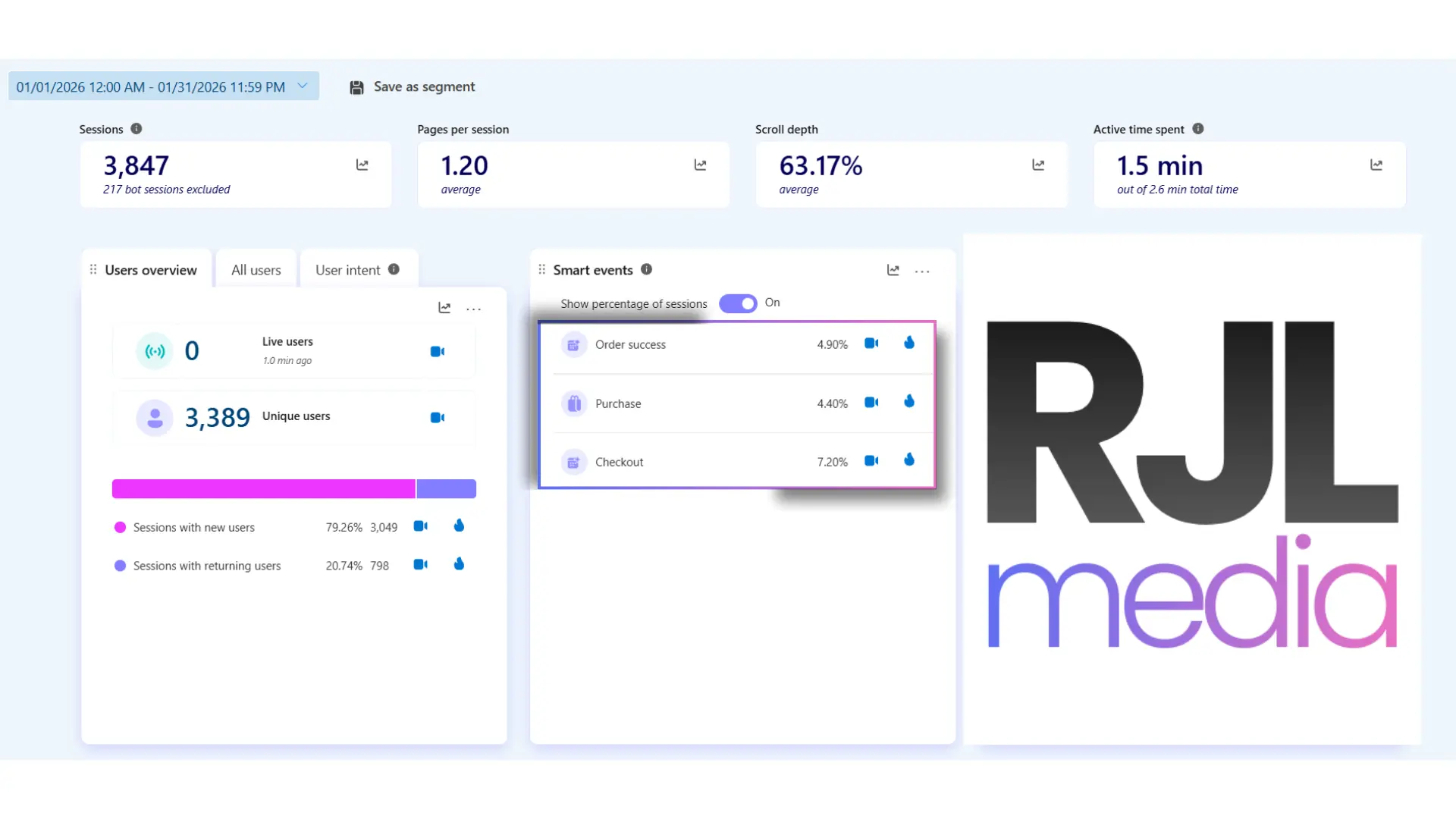The image size is (1456, 819).
Task: Watch recordings of Live users
Action: click(x=438, y=352)
